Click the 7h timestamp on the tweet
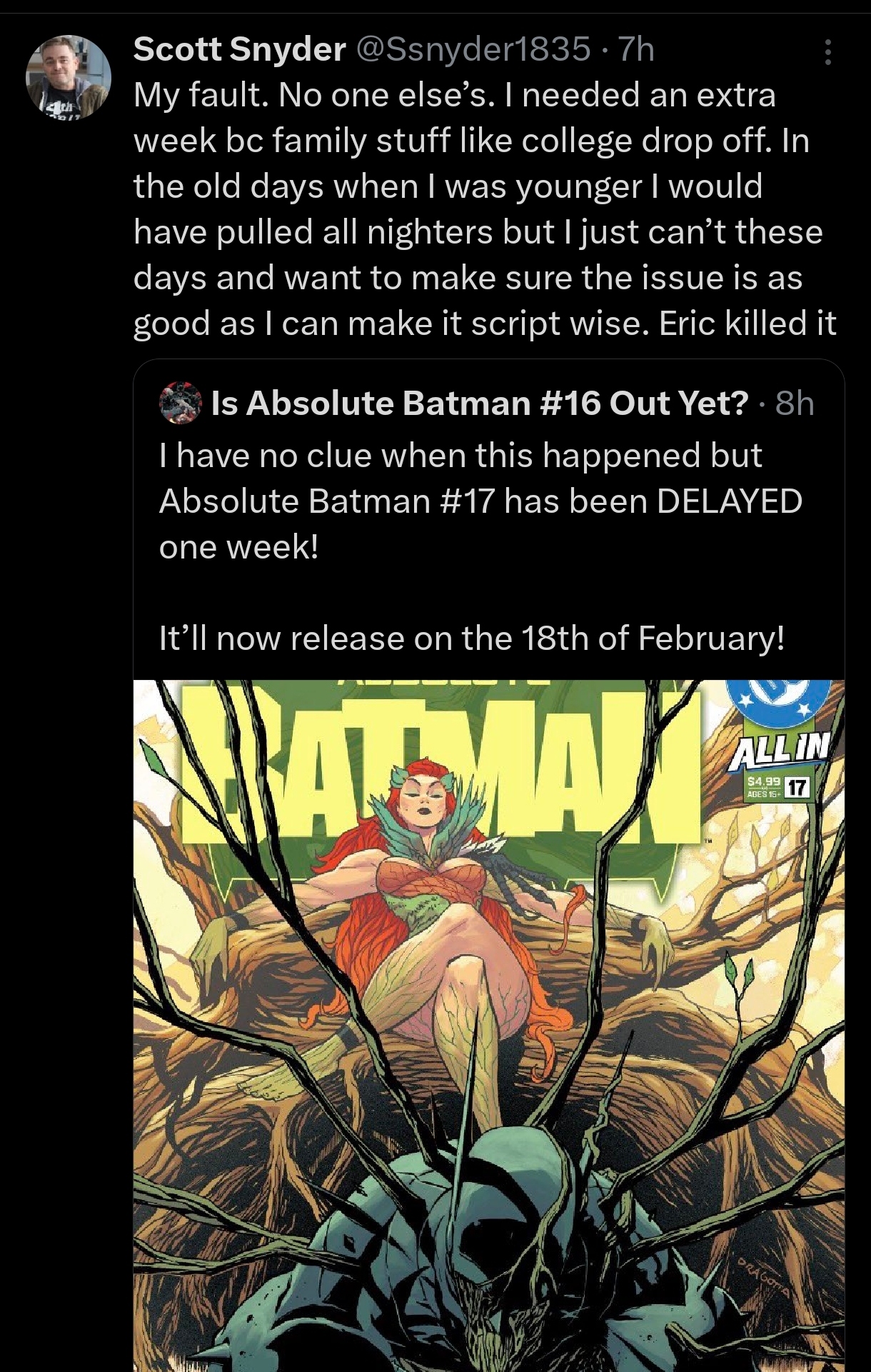The image size is (871, 1372). click(x=636, y=49)
